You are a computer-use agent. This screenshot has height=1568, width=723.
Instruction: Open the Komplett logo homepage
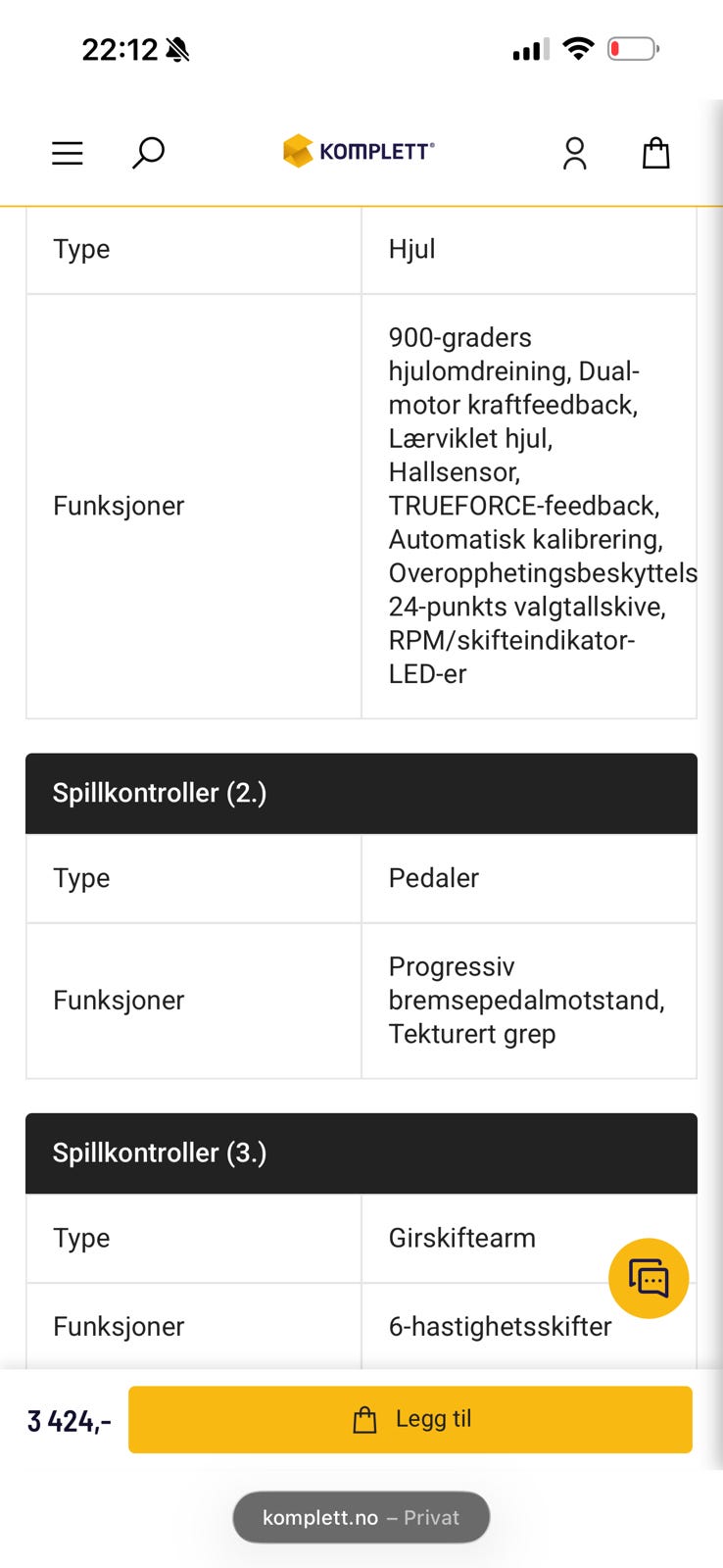click(359, 151)
